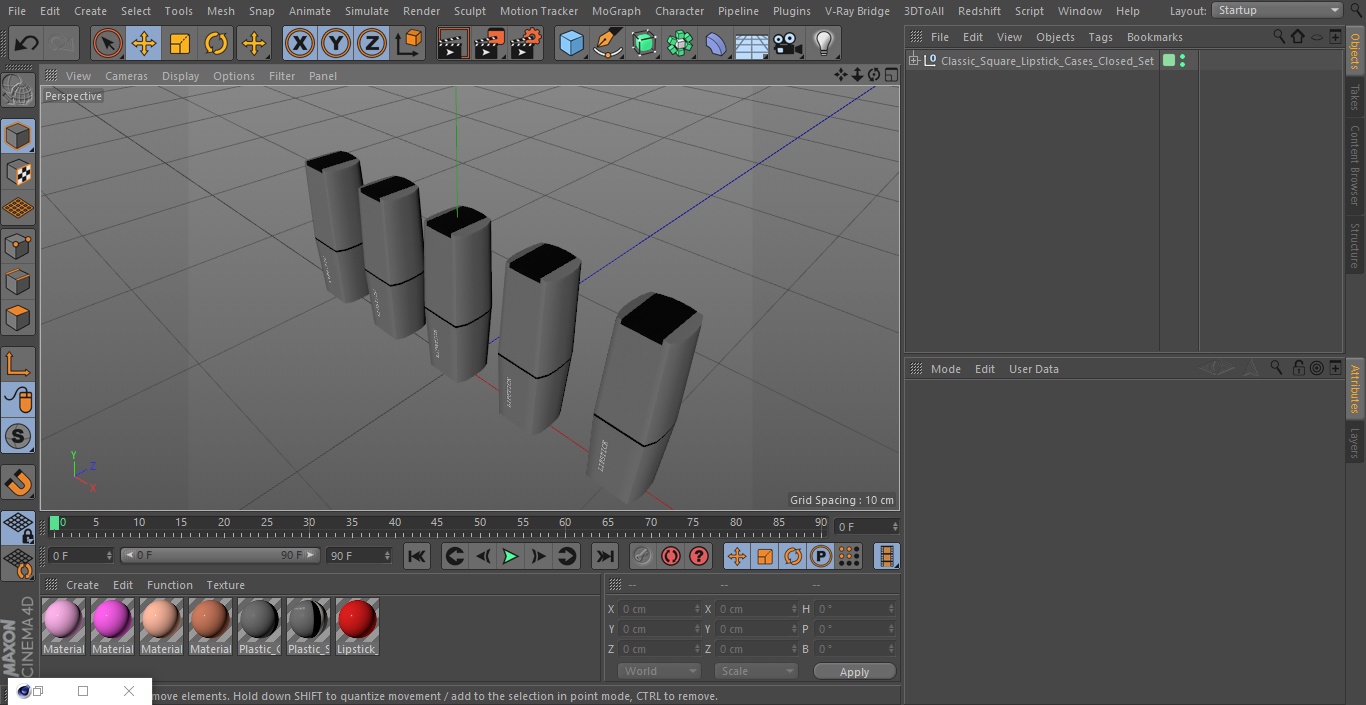This screenshot has width=1366, height=705.
Task: Open Edit Render Settings icon
Action: [526, 43]
